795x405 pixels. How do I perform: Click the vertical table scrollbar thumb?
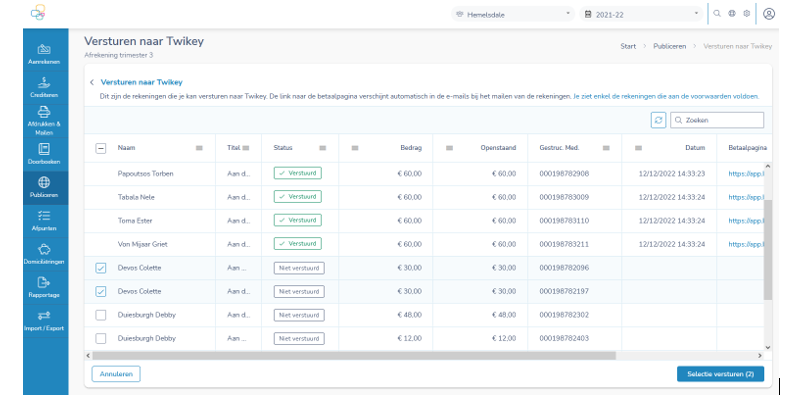(x=768, y=249)
